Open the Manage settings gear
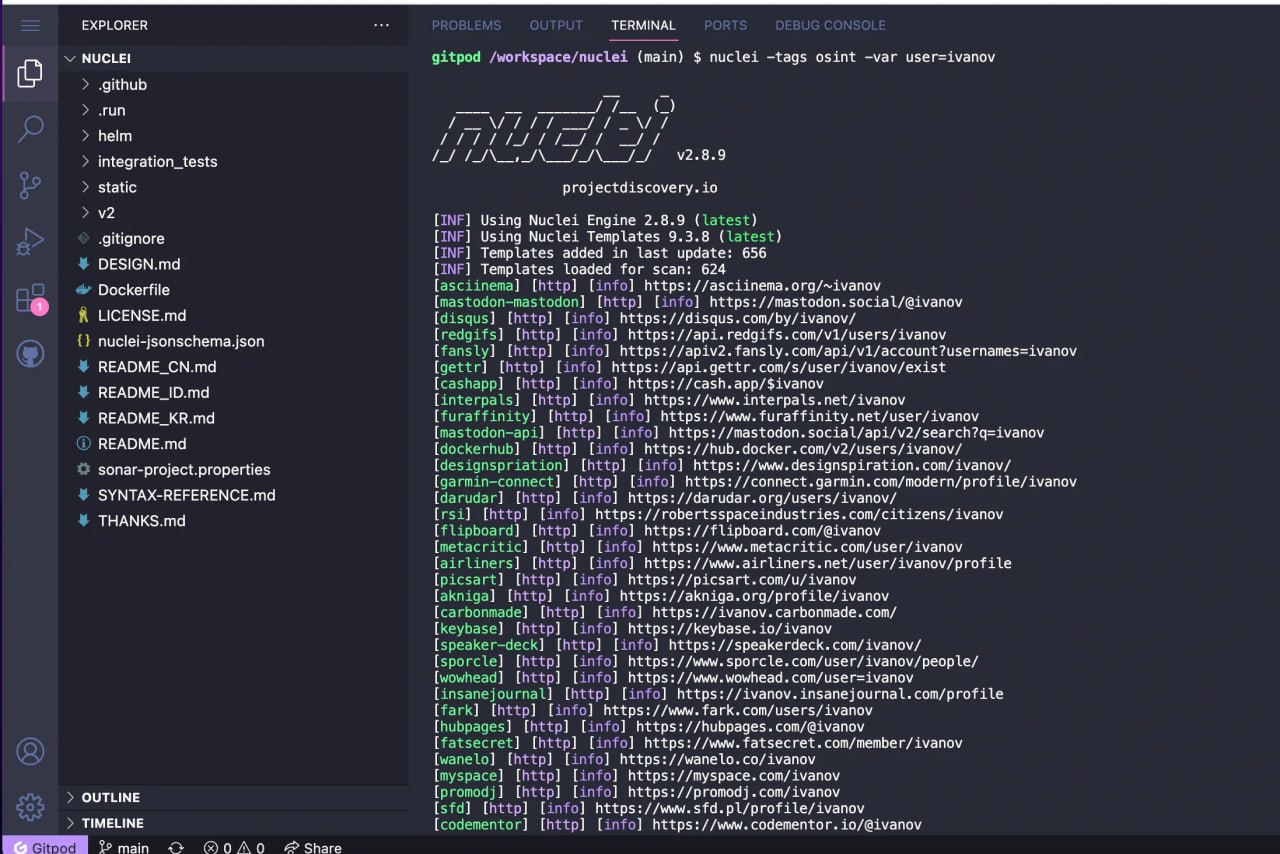The height and width of the screenshot is (854, 1280). (30, 806)
